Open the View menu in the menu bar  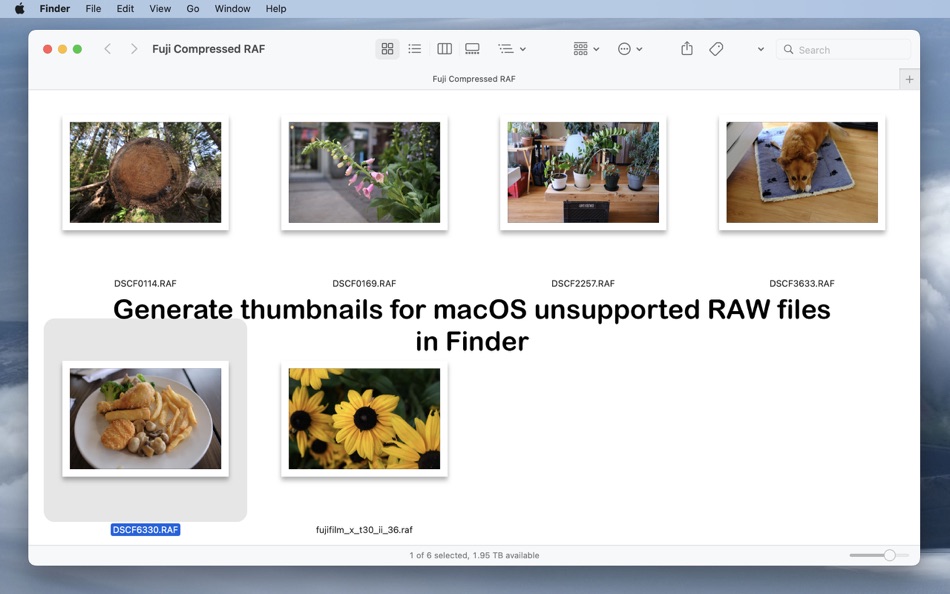coord(159,8)
